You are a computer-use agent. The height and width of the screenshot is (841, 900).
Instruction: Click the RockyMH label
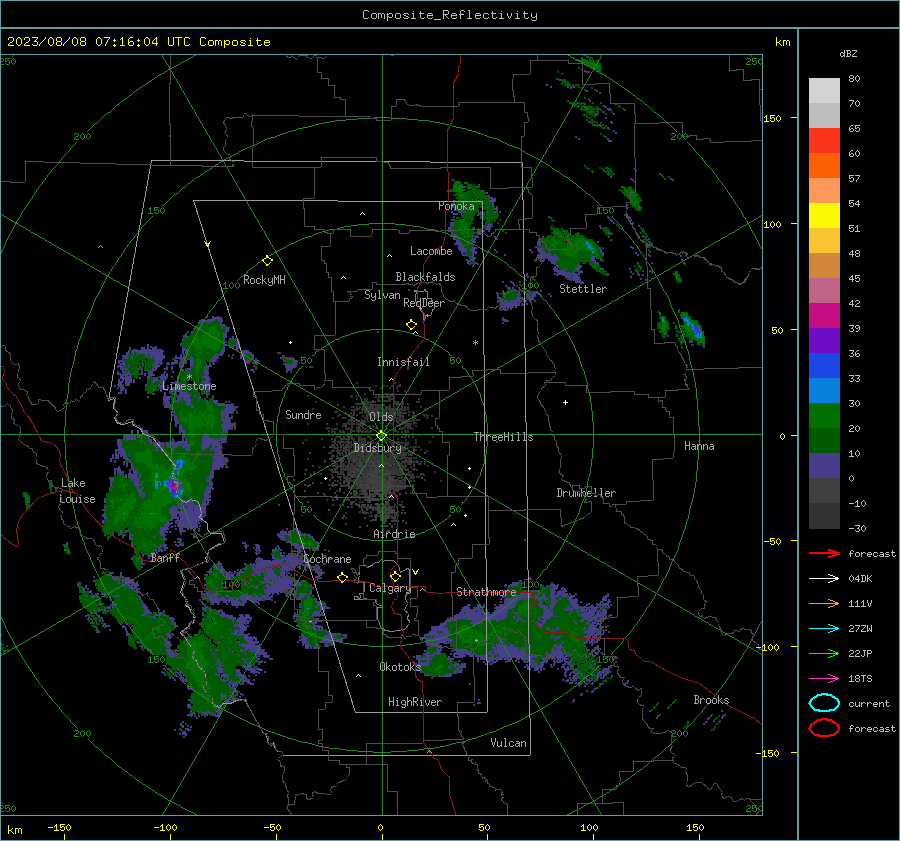264,280
